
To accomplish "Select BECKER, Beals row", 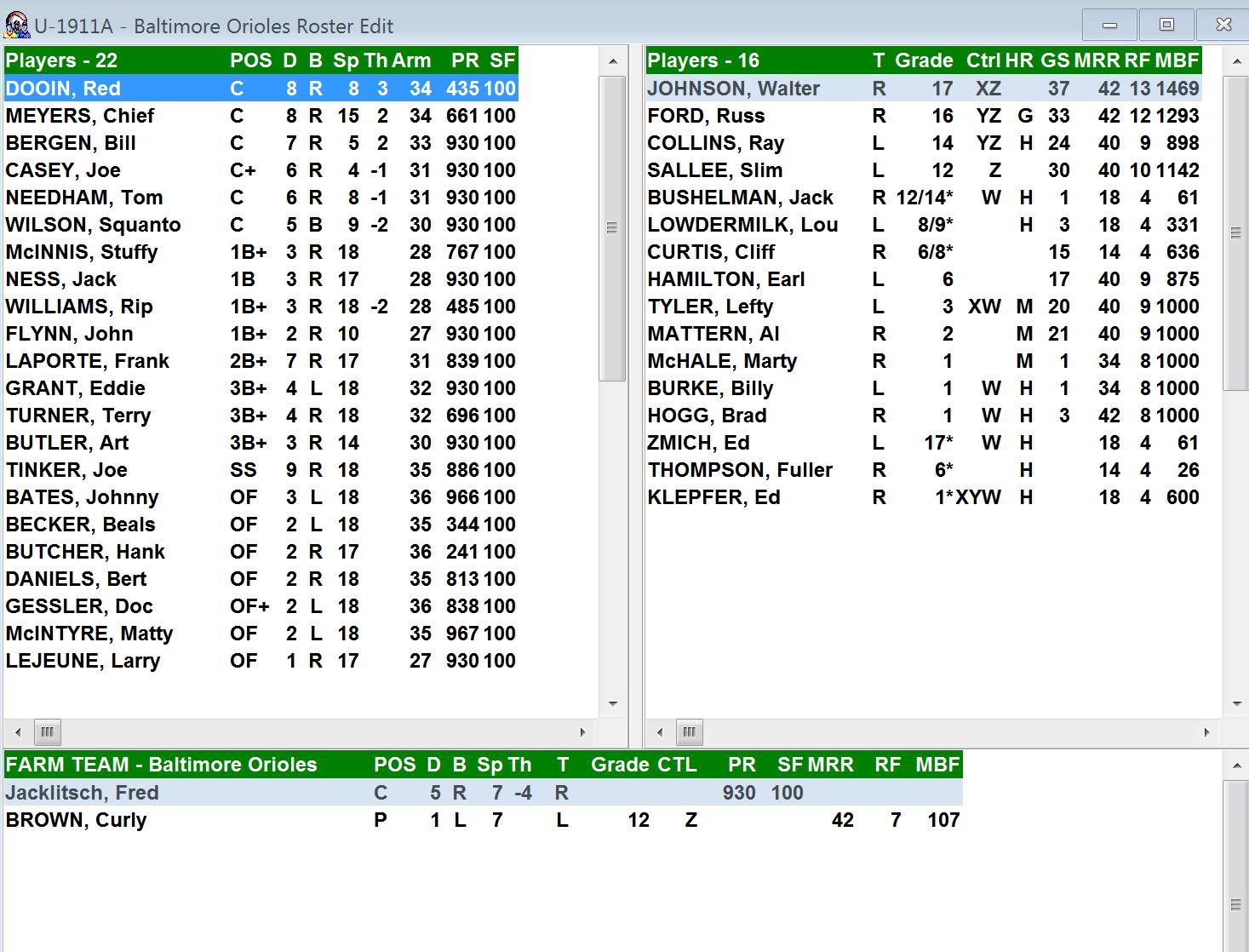I will click(x=261, y=525).
